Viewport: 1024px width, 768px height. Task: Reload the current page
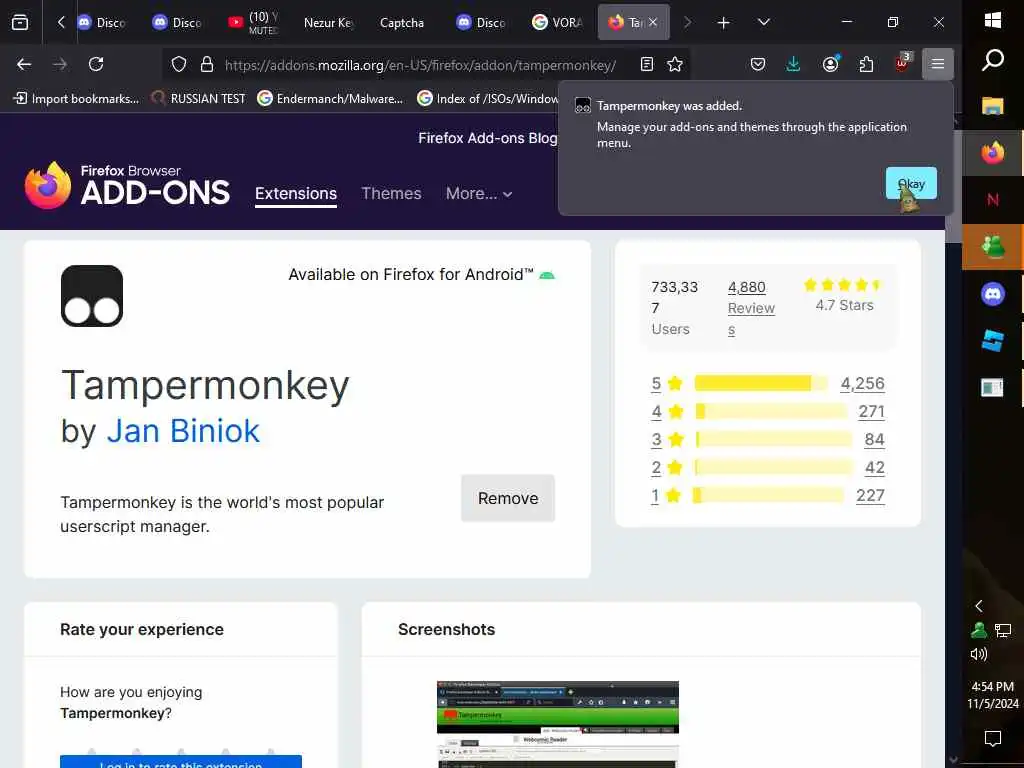point(96,64)
